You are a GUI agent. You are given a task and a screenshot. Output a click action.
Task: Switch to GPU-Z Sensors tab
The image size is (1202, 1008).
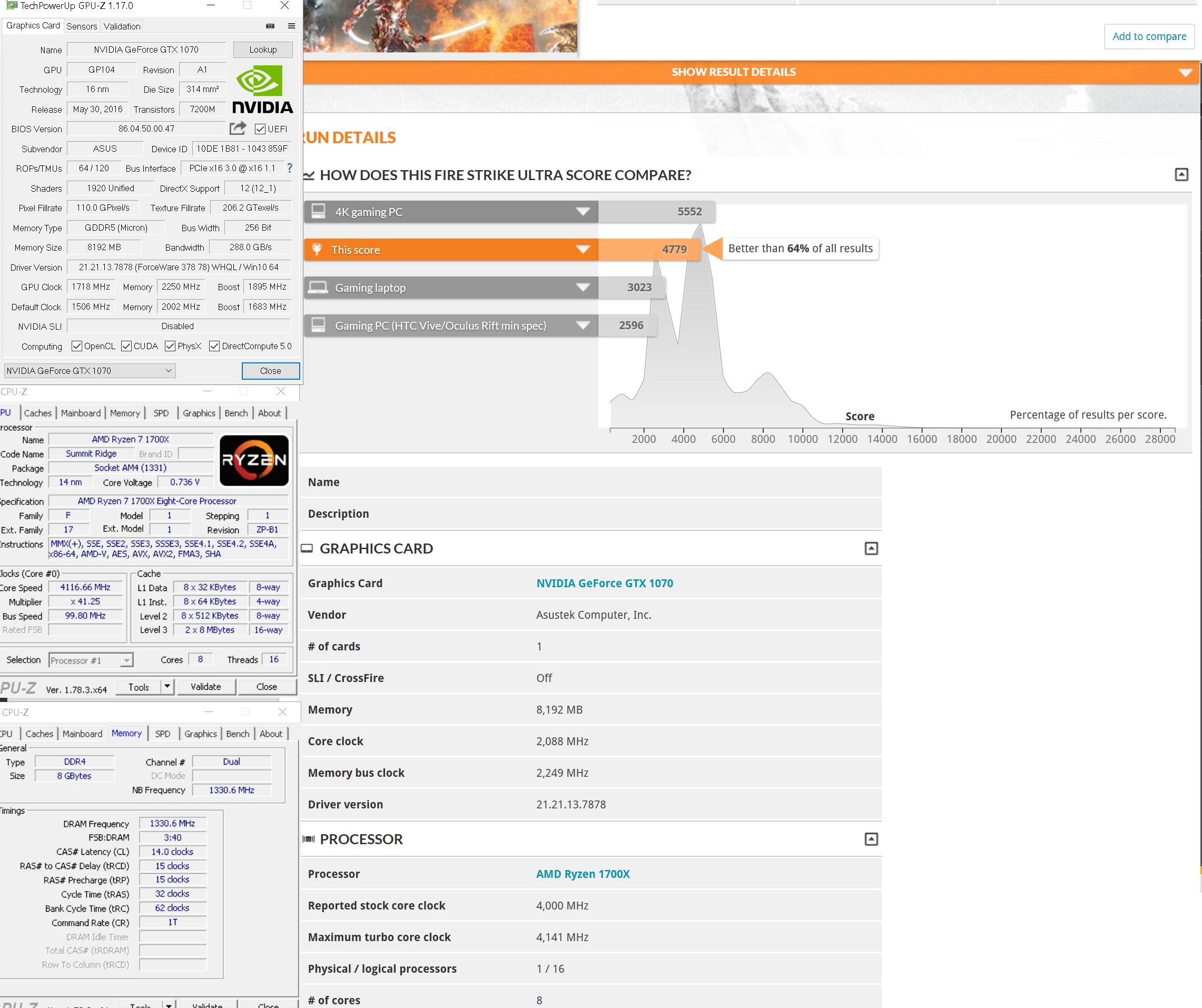[82, 26]
